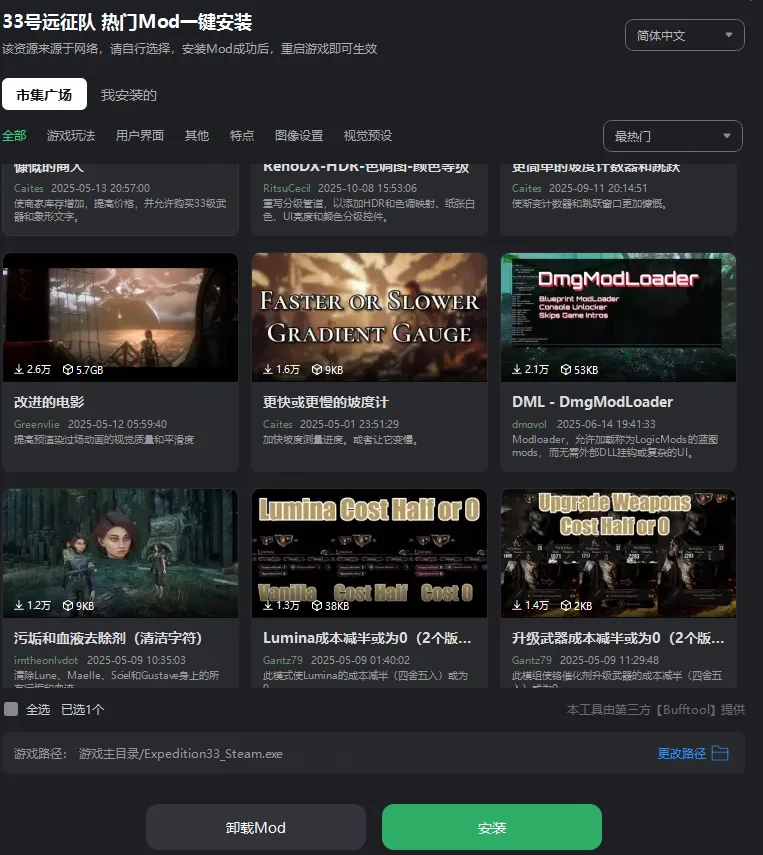
Task: Click the package size icon next to 53KB
Action: click(566, 369)
